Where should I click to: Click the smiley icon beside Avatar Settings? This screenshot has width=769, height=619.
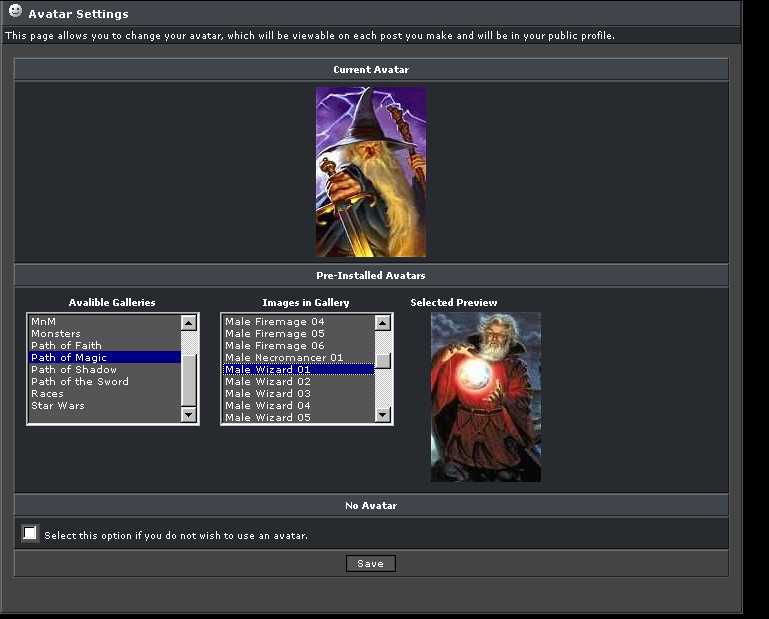15,10
